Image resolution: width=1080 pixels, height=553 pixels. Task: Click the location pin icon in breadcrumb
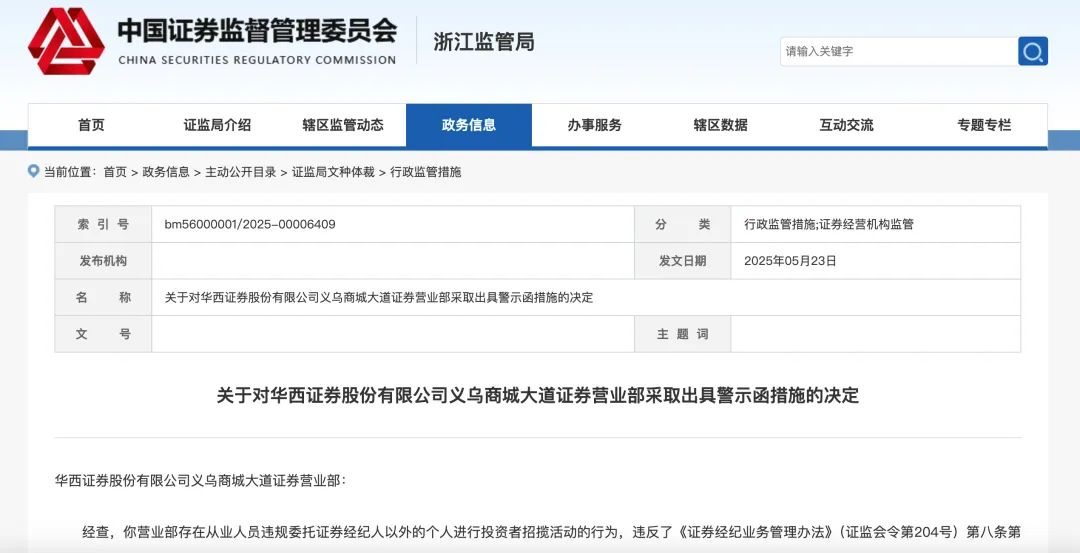[33, 172]
